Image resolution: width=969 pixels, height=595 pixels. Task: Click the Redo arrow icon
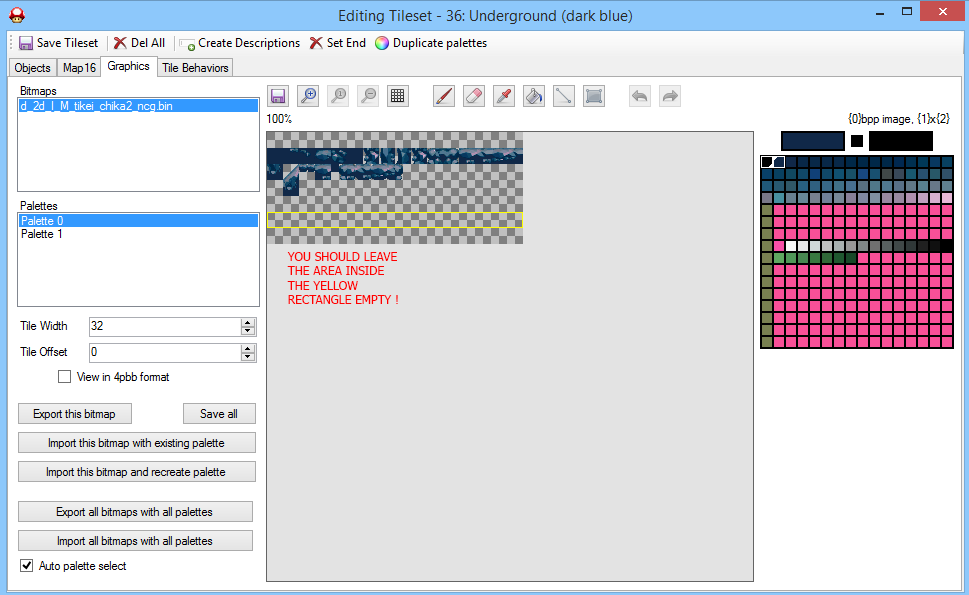pos(670,96)
